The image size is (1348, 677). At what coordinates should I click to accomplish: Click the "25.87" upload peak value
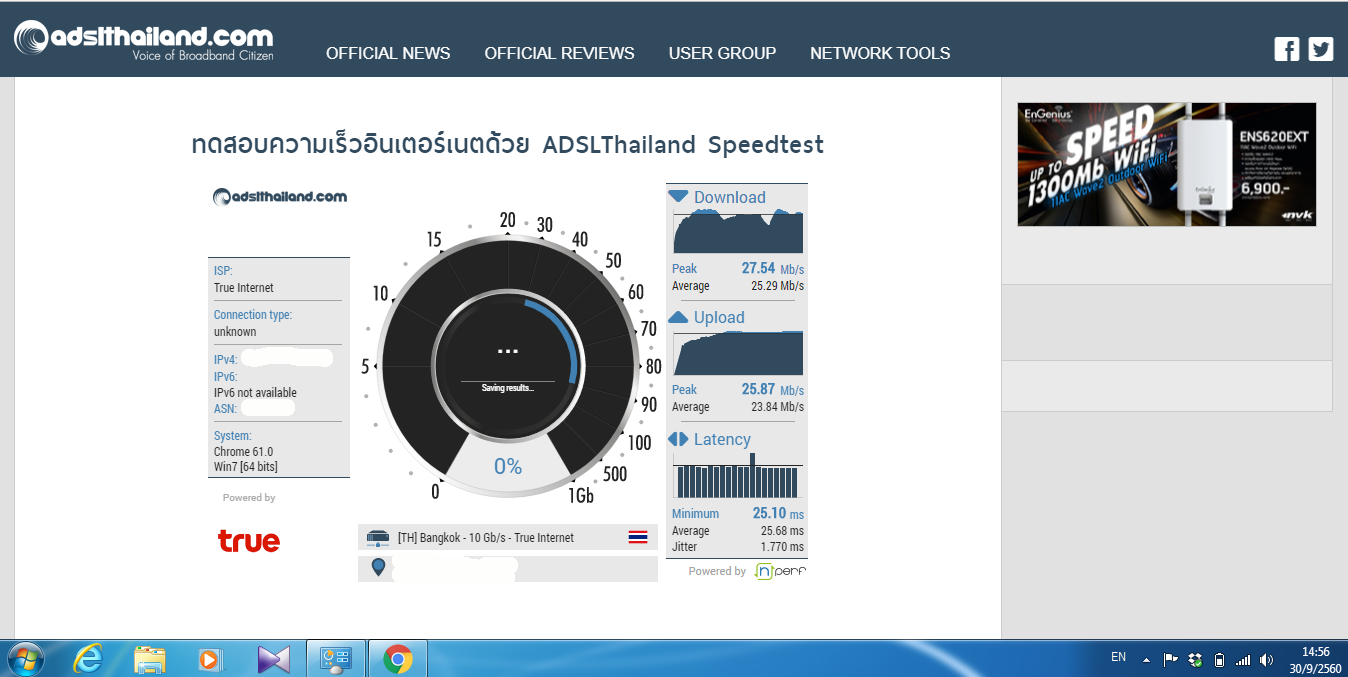(x=758, y=389)
